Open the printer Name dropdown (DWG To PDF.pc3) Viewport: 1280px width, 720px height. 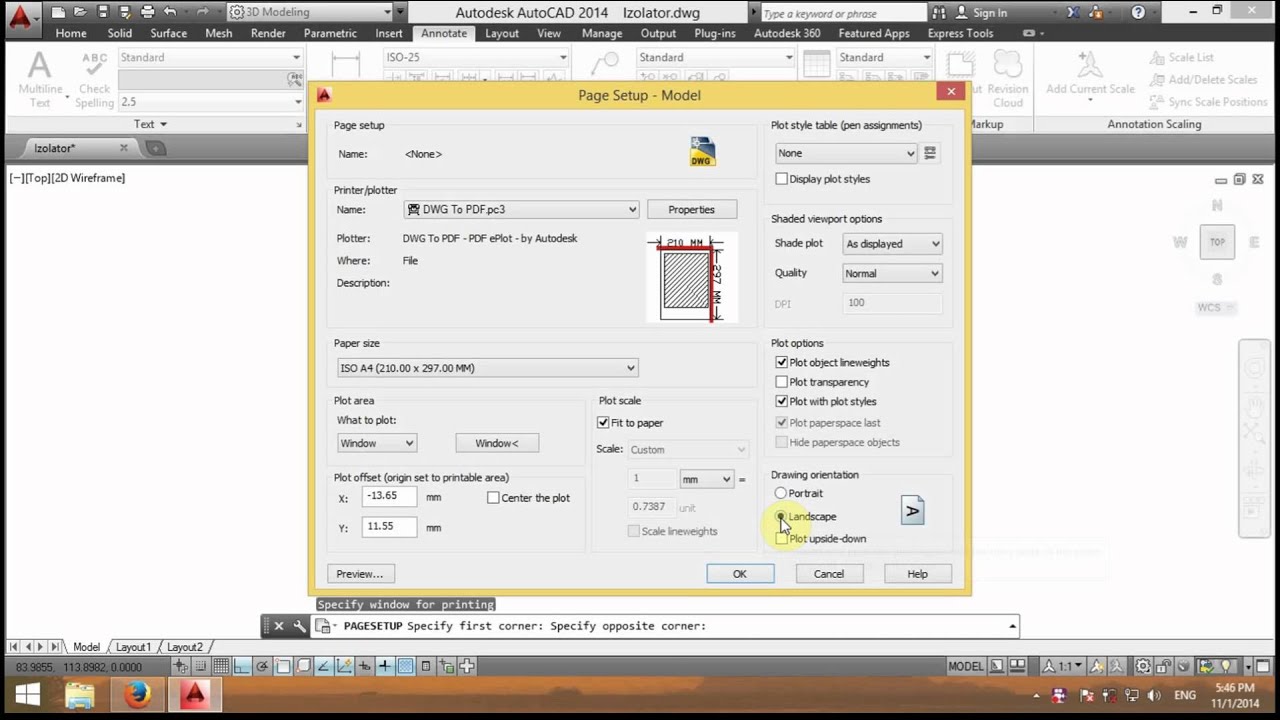521,209
